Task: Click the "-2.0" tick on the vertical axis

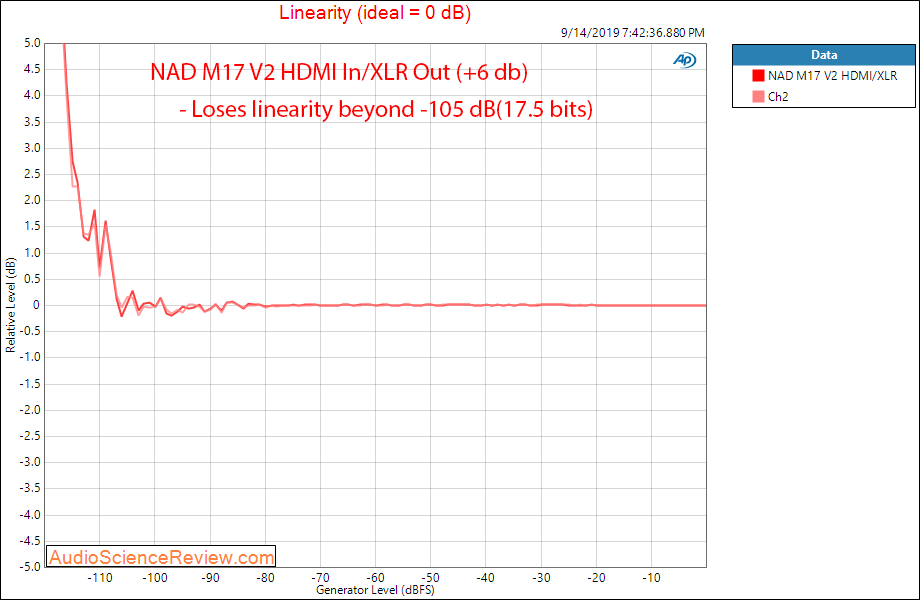Action: (x=31, y=410)
